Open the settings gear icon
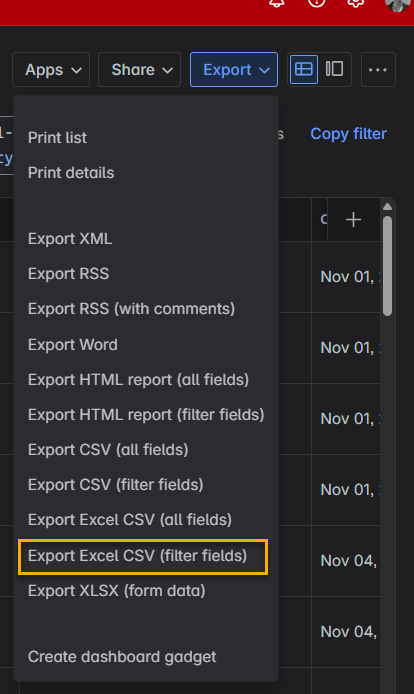 (x=356, y=4)
